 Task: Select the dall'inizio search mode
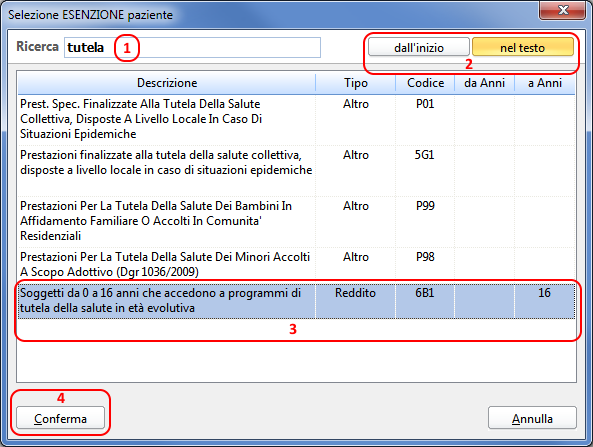[x=419, y=47]
